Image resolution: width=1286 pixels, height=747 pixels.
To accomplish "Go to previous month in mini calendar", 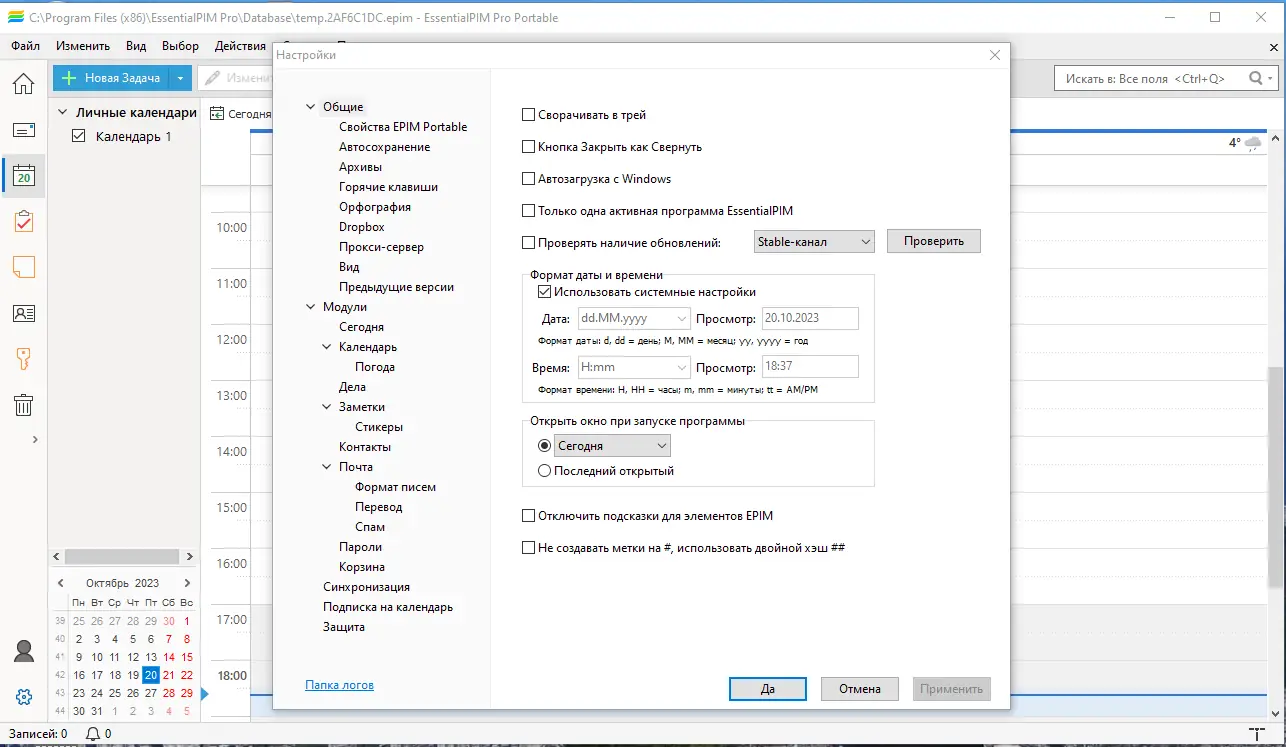I will pyautogui.click(x=61, y=583).
